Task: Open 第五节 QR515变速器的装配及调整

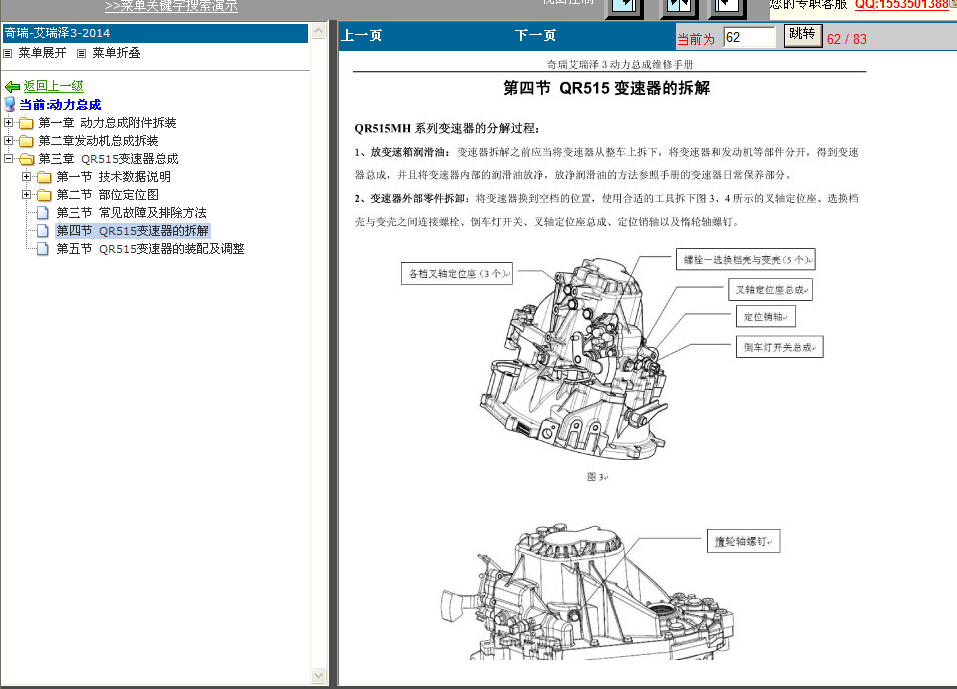Action: click(150, 248)
